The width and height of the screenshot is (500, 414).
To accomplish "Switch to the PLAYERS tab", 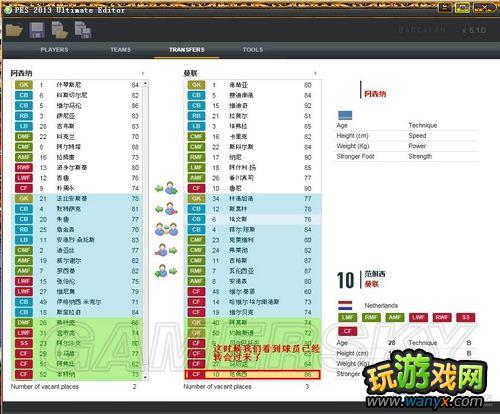I will [54, 50].
